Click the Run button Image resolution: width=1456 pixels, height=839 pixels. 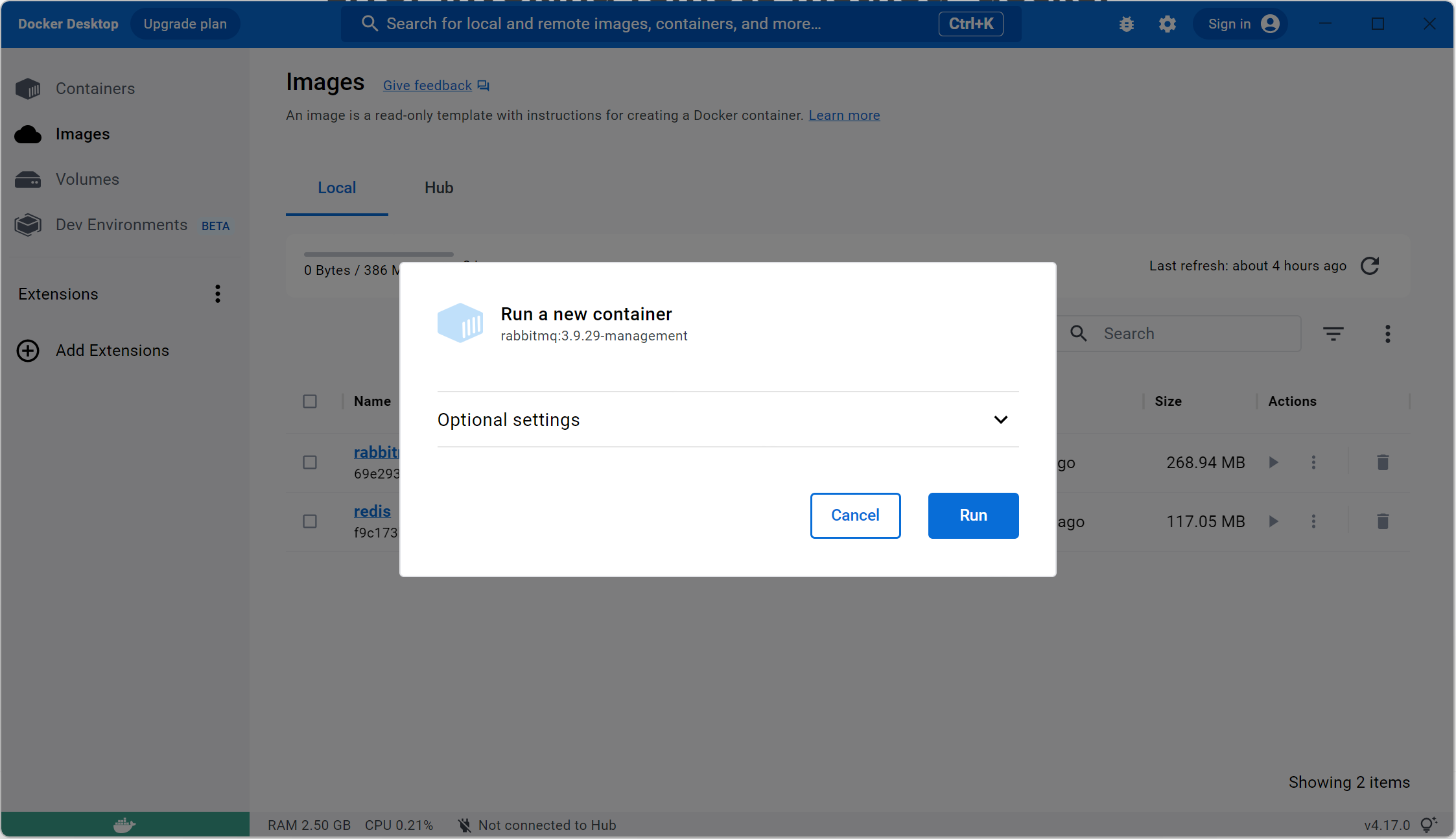(x=973, y=515)
